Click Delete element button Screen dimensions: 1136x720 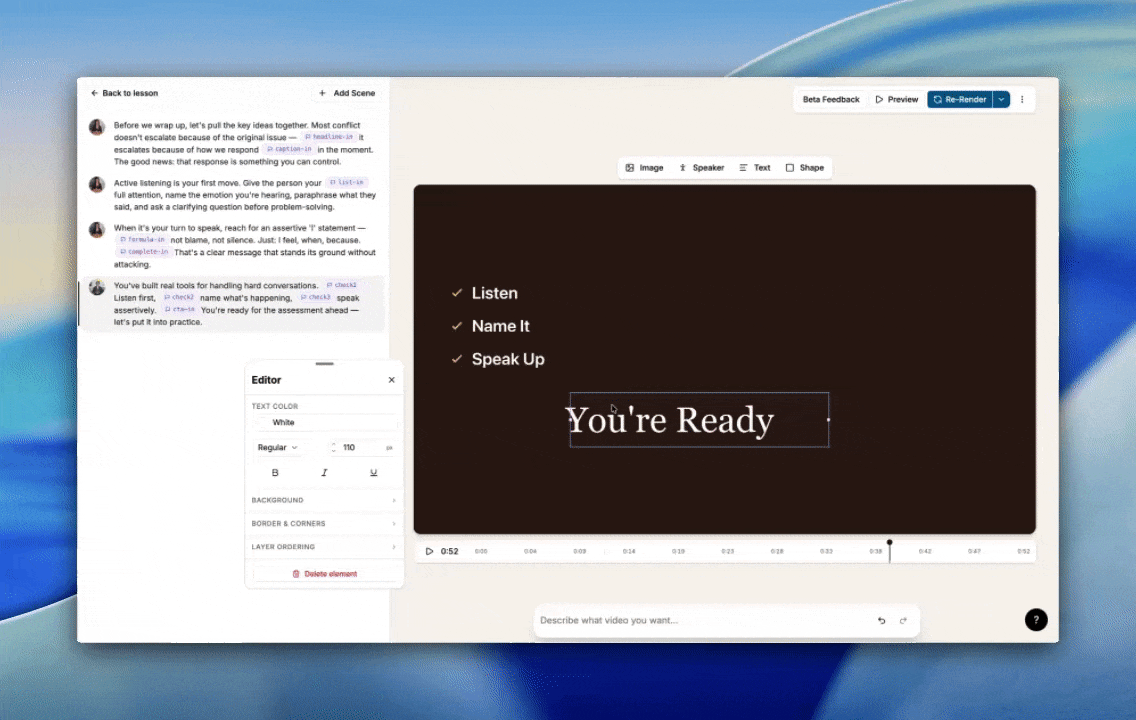[x=325, y=574]
